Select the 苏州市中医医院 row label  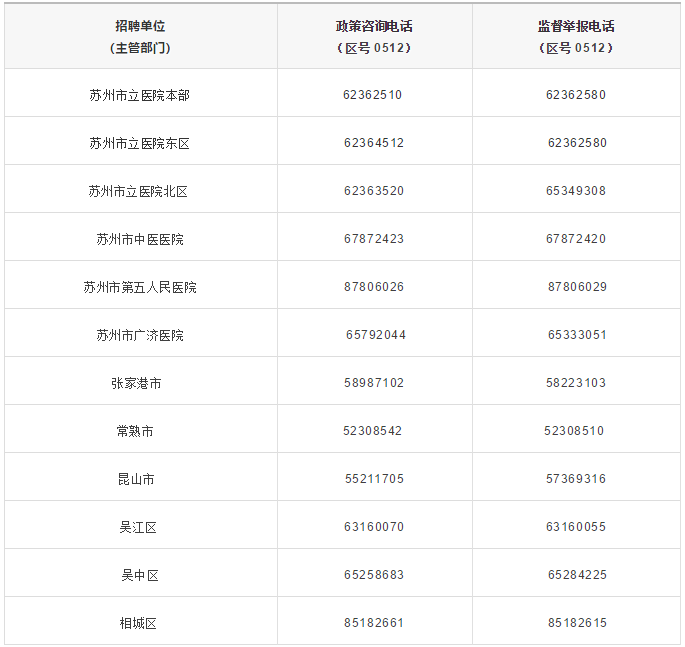pyautogui.click(x=140, y=239)
